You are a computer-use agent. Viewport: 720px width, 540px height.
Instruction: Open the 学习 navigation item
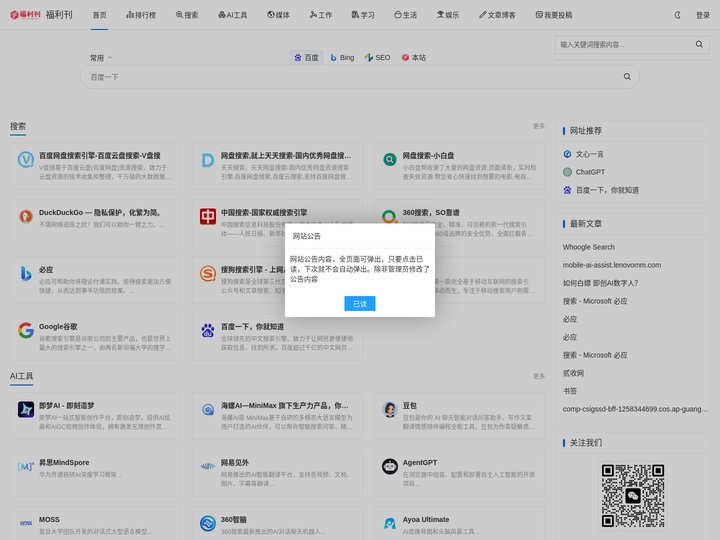[363, 15]
